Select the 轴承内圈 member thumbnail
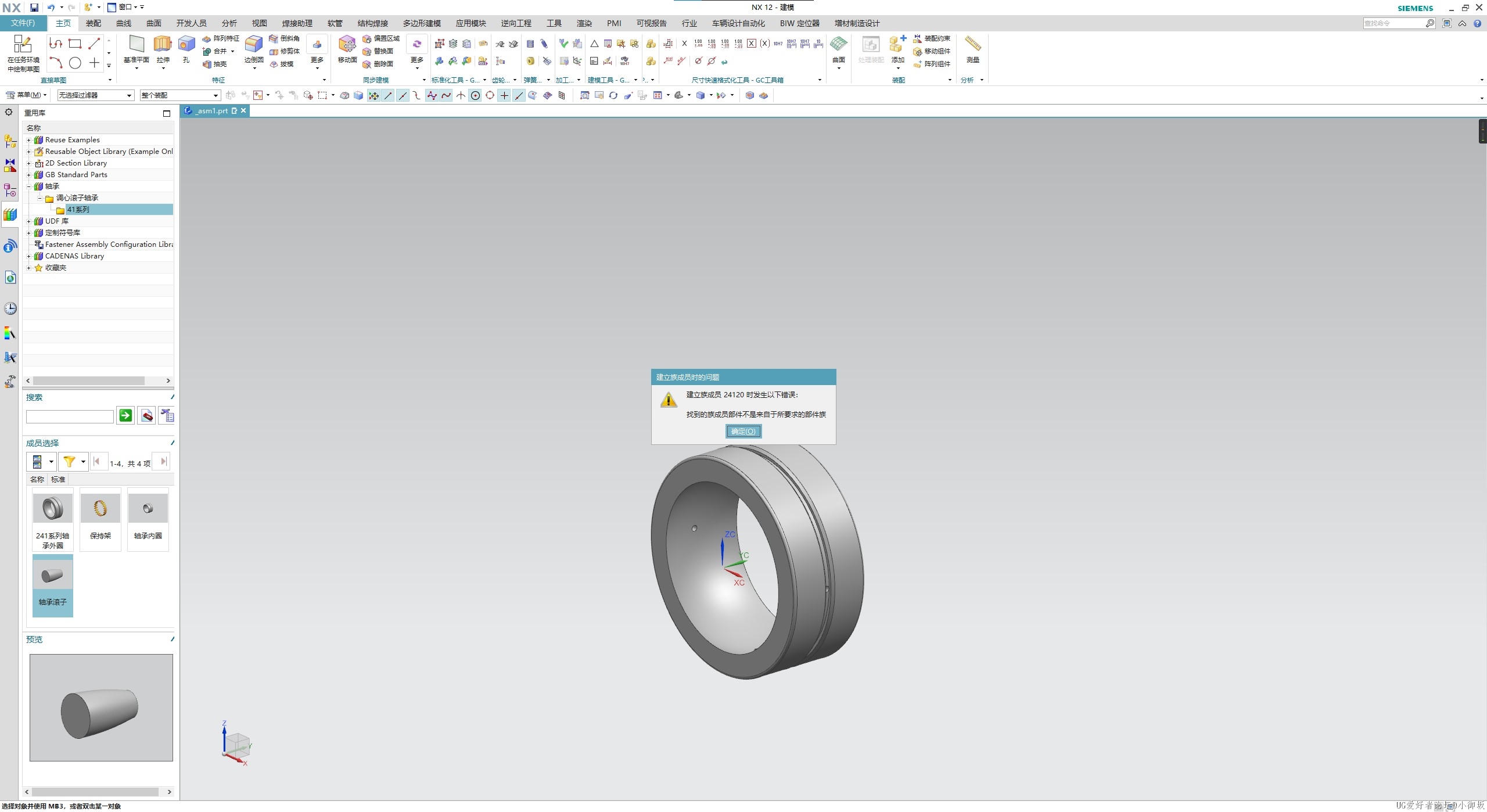This screenshot has height=812, width=1487. [148, 519]
